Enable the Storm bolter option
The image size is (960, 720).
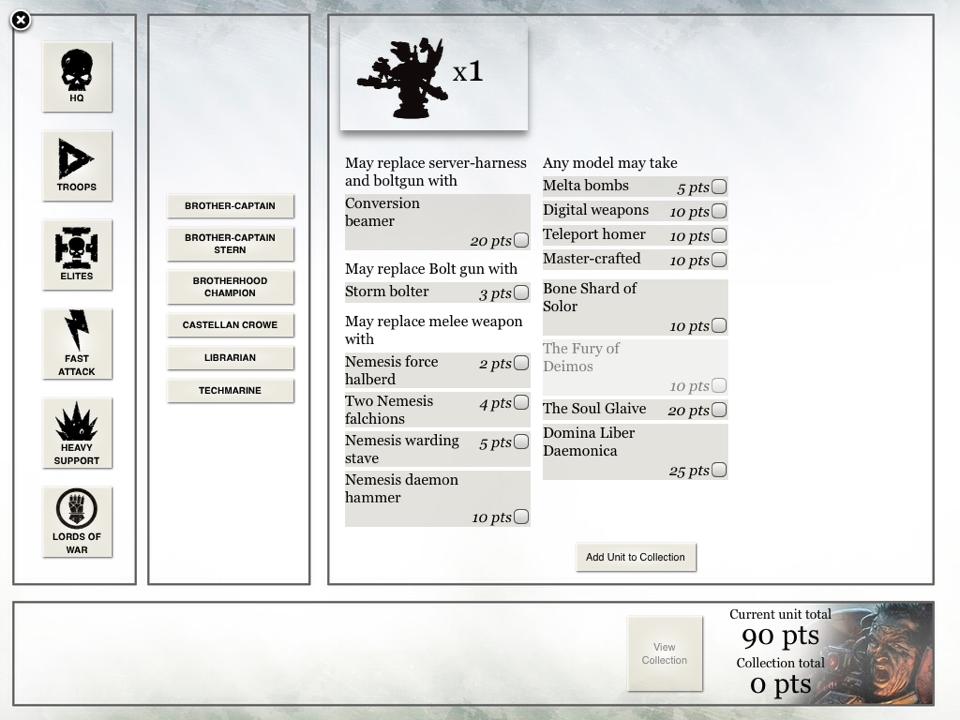[x=522, y=293]
